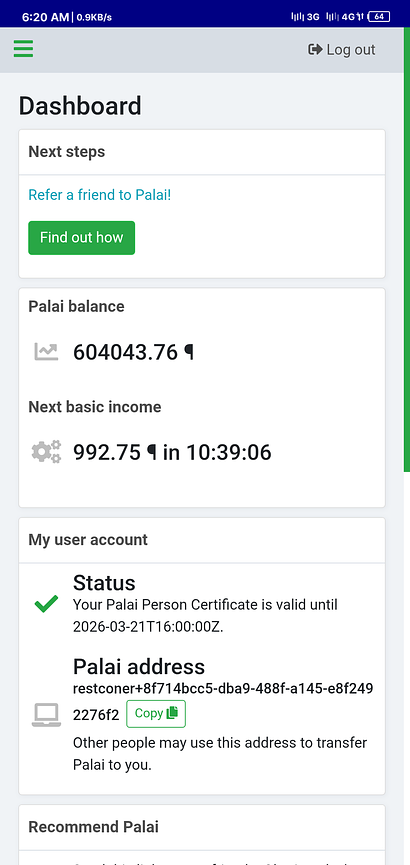Open the green hamburger menu
The image size is (410, 865).
click(x=23, y=49)
